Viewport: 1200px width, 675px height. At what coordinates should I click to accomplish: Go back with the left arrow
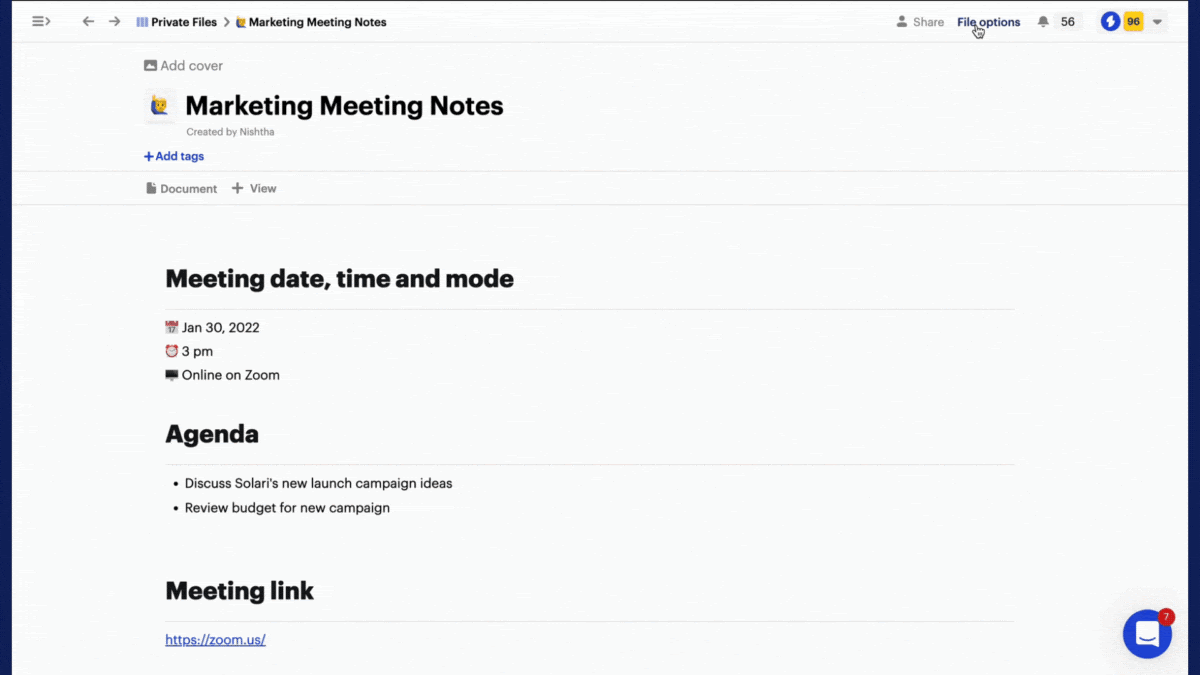[x=88, y=21]
